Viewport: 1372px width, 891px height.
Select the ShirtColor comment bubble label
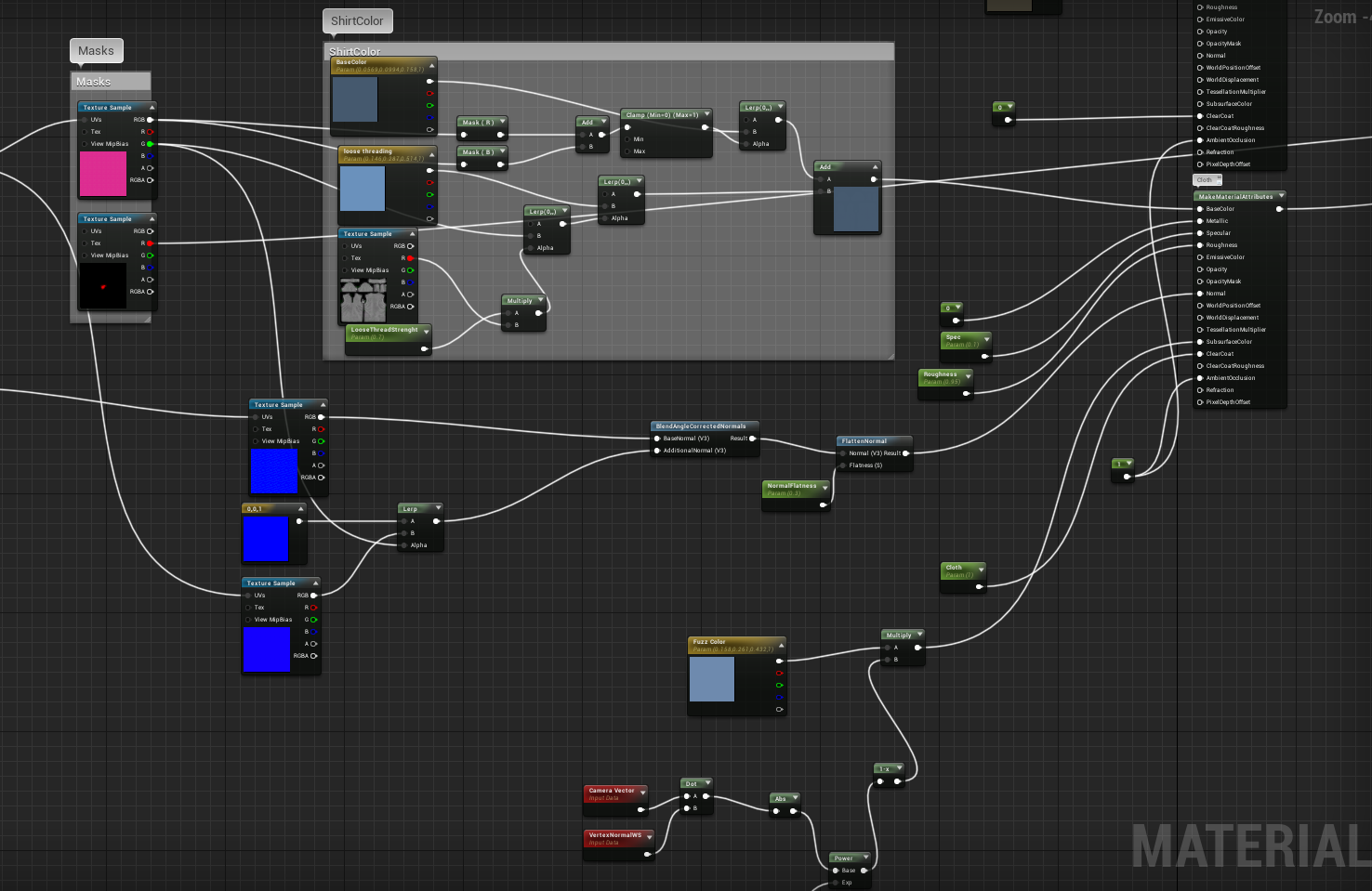tap(357, 21)
